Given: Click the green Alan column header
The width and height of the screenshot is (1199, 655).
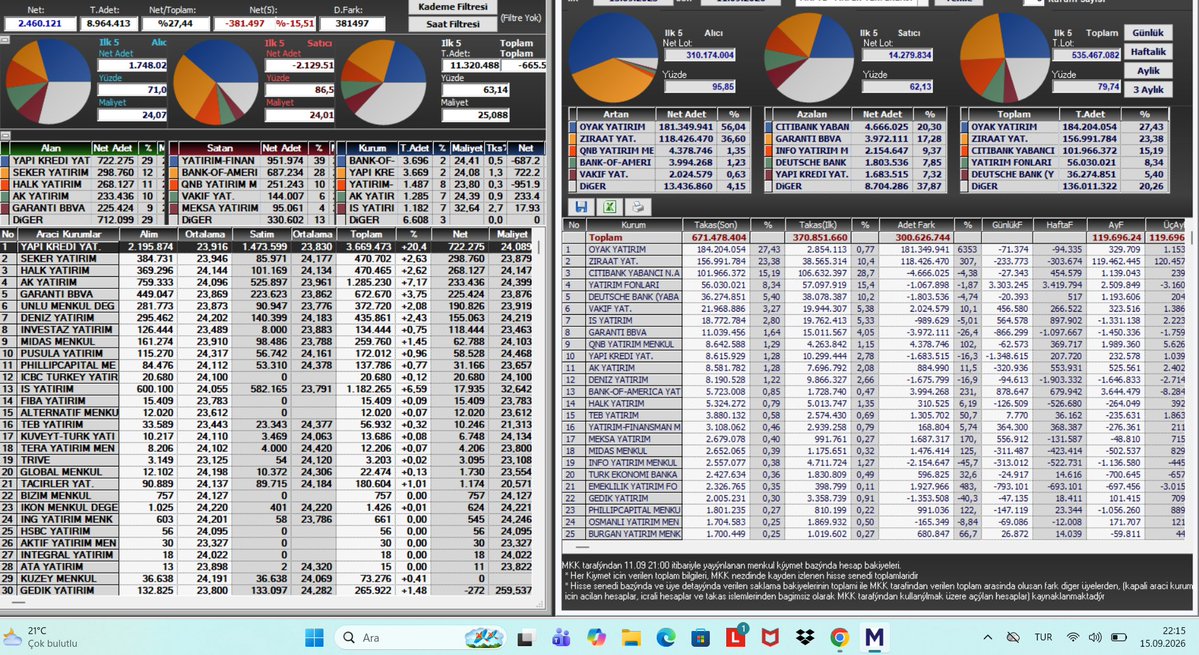Looking at the screenshot, I should pyautogui.click(x=50, y=148).
